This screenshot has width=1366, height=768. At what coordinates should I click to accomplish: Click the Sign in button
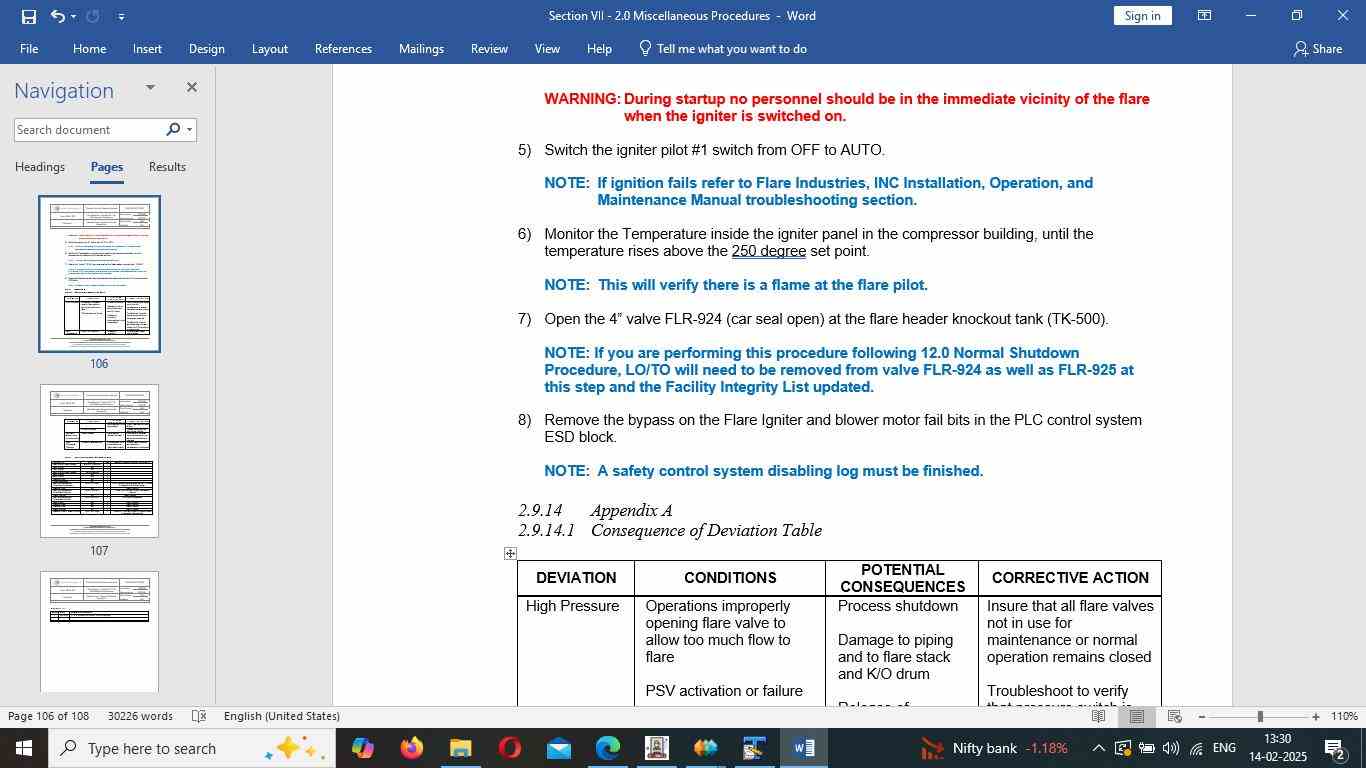point(1142,16)
